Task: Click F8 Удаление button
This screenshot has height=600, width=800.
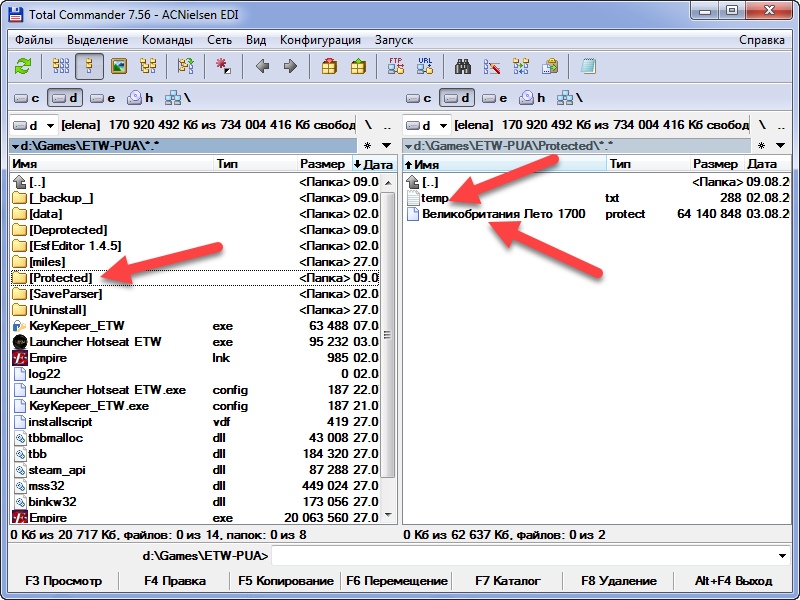Action: click(619, 581)
